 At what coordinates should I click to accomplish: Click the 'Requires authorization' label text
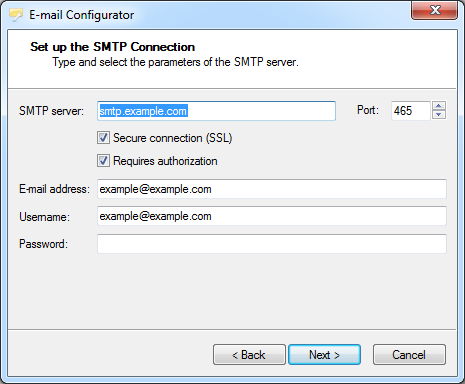pos(165,161)
